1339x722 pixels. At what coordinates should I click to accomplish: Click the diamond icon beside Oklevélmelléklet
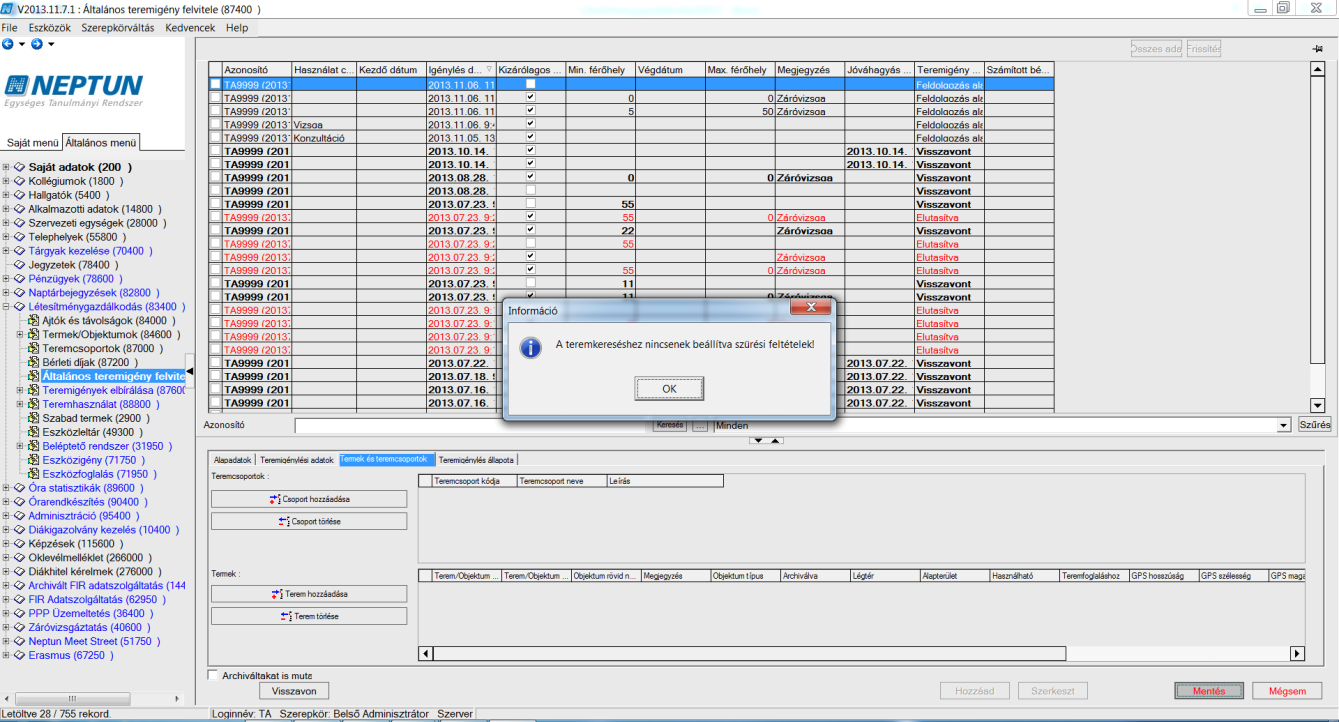point(20,558)
